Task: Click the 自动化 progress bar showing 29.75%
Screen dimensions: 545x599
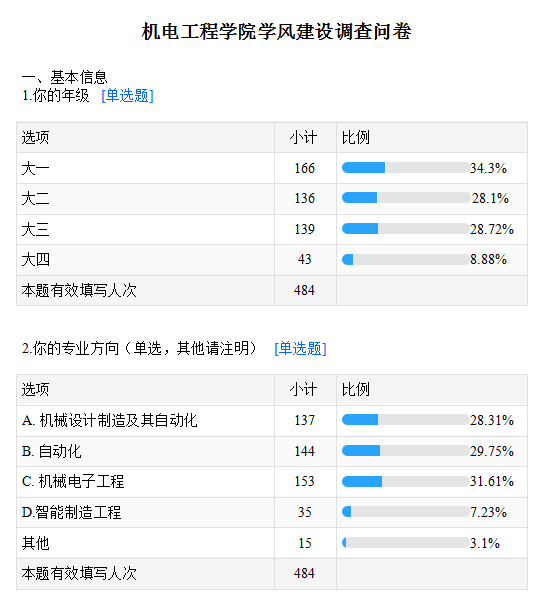Action: 406,450
